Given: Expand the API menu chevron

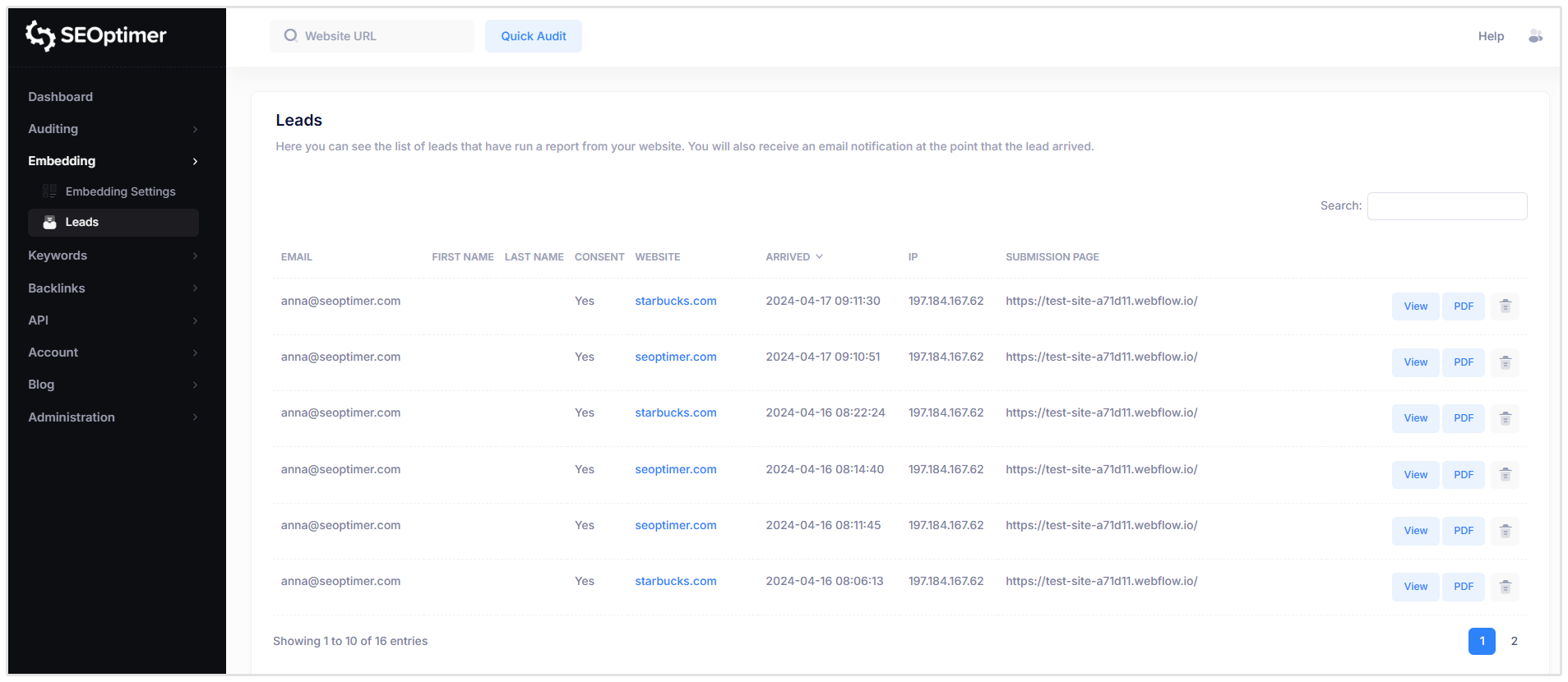Looking at the screenshot, I should point(195,320).
